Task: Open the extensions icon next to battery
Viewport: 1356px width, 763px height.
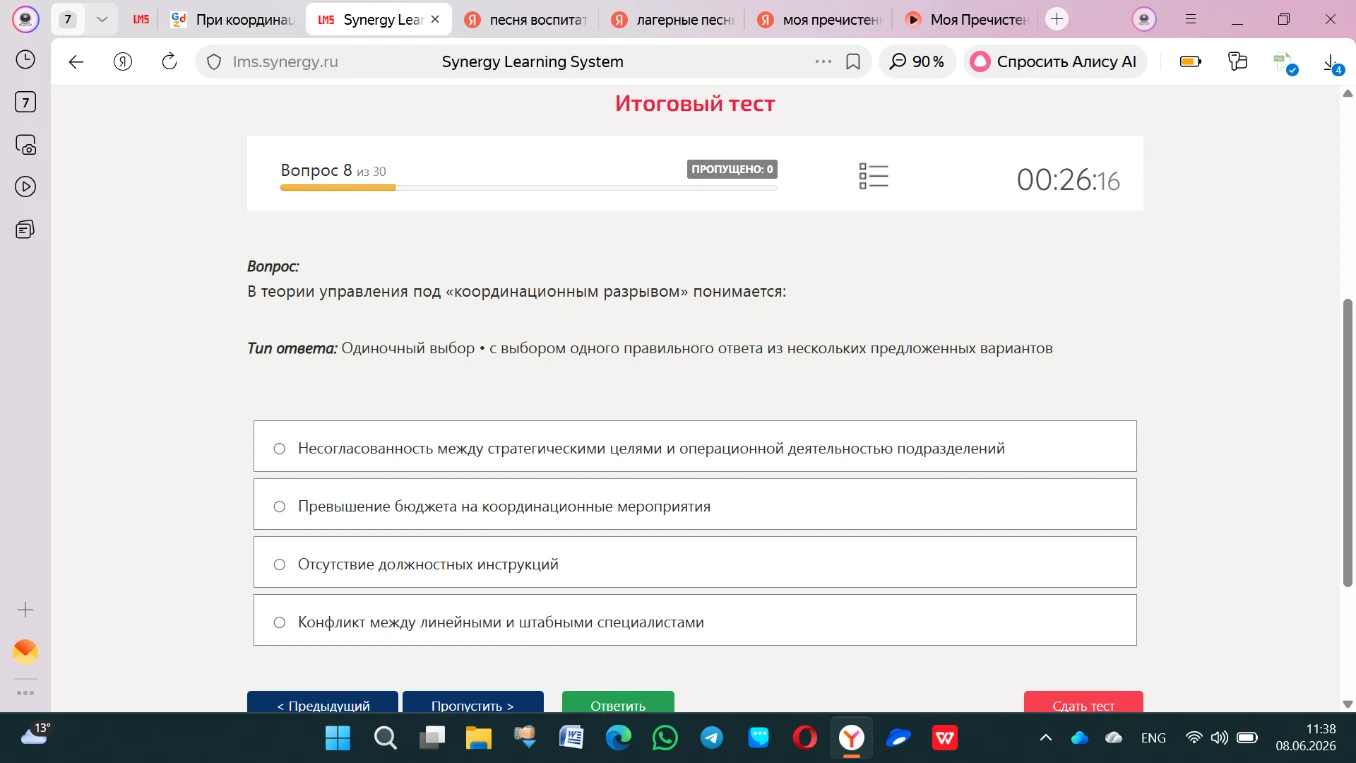Action: click(1238, 62)
